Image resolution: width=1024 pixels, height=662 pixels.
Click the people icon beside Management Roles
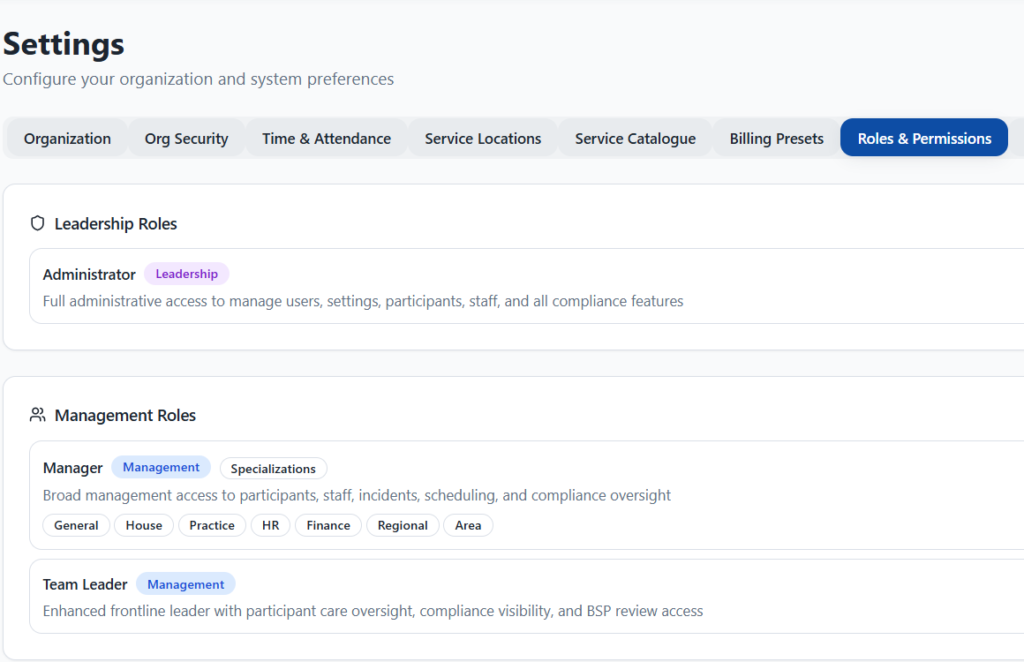coord(37,415)
